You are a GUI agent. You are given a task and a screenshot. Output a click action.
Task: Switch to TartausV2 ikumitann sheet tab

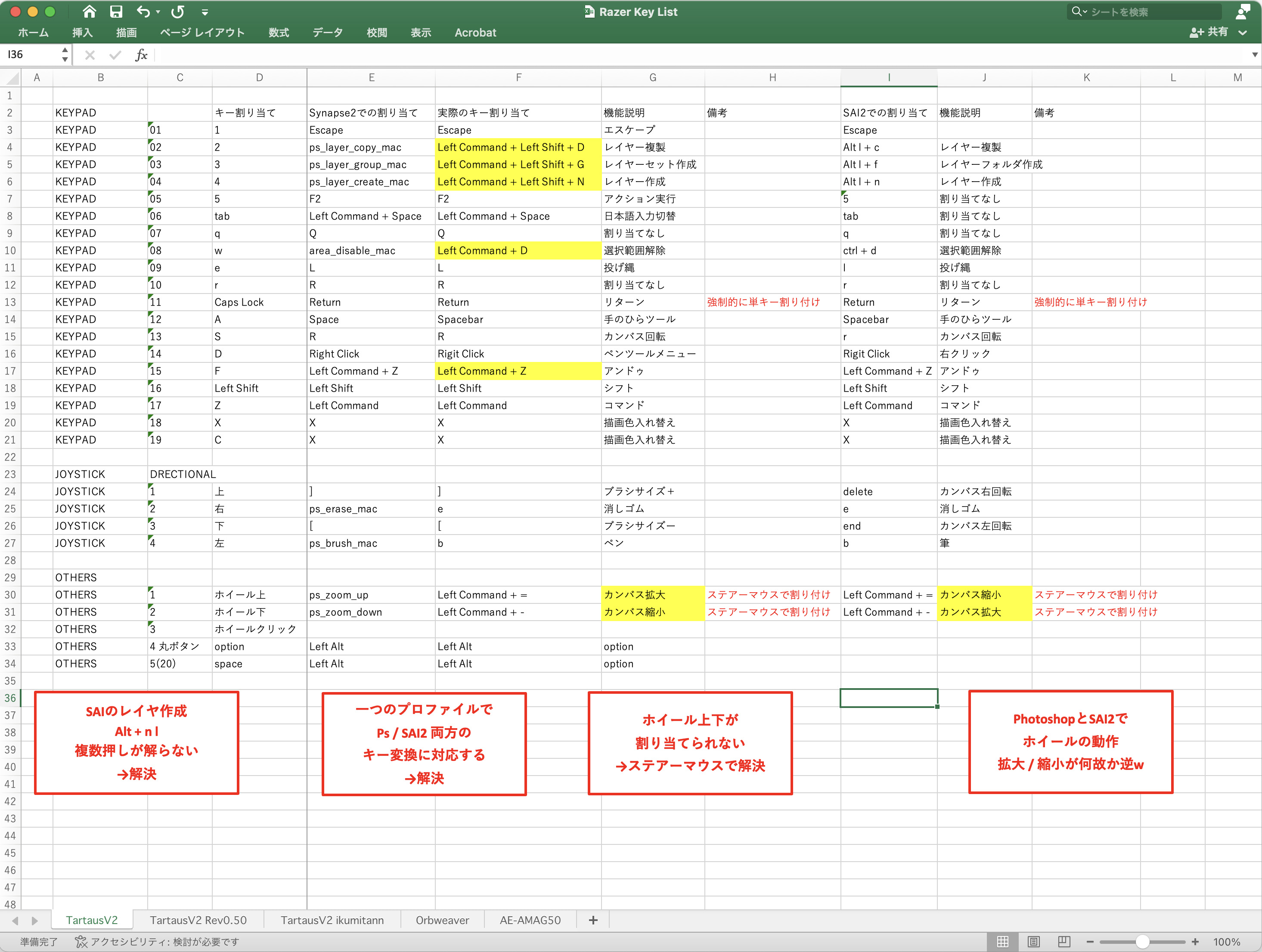(x=332, y=920)
